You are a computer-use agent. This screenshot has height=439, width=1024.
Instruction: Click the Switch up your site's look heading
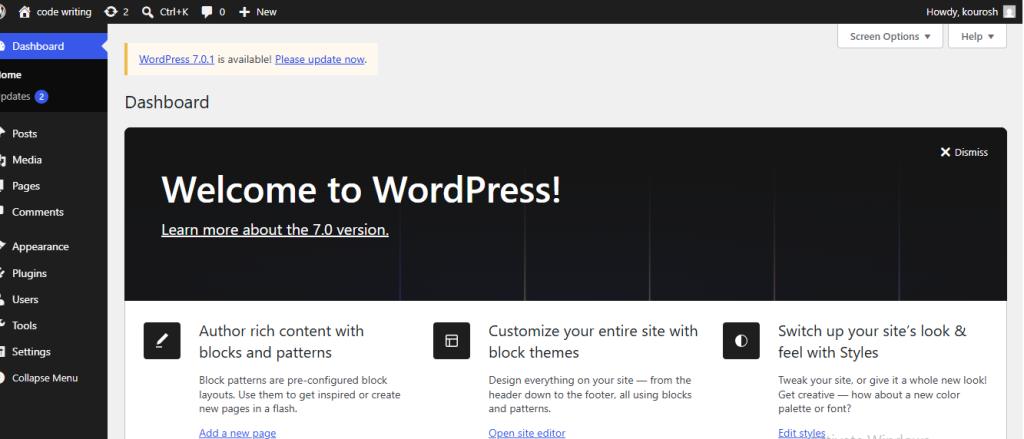[872, 342]
